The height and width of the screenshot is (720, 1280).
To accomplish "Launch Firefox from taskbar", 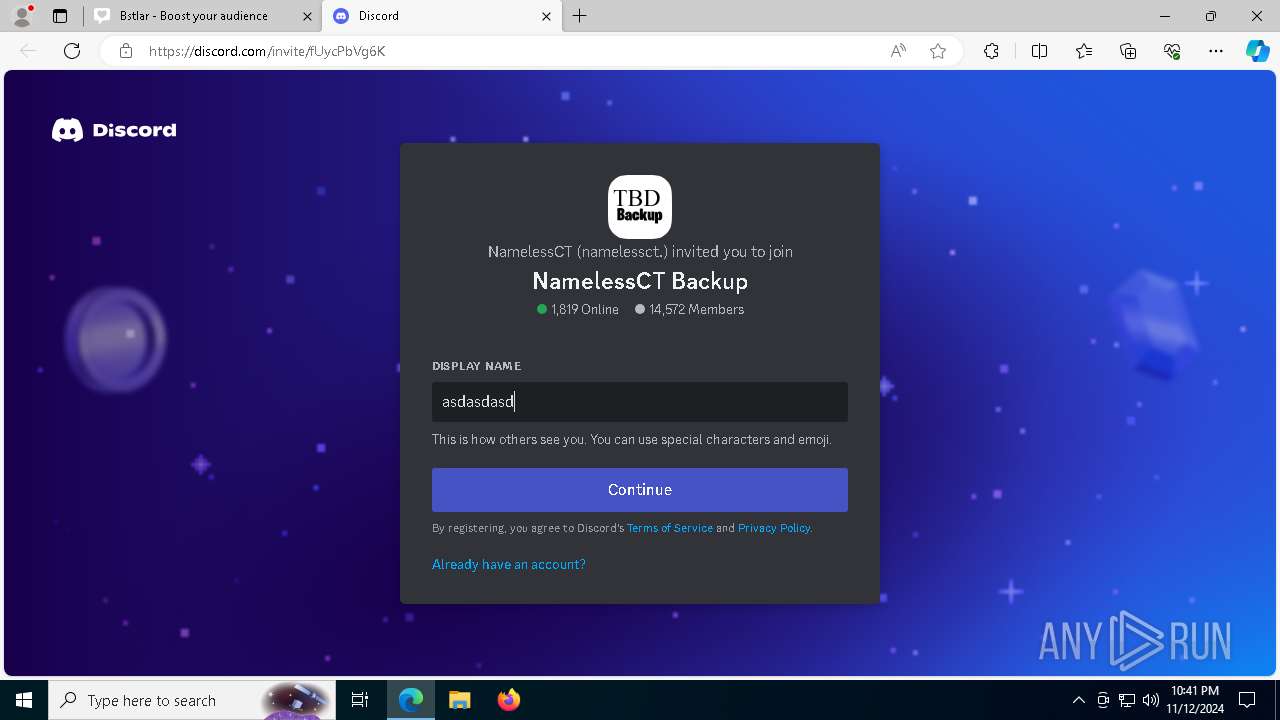I will [508, 700].
